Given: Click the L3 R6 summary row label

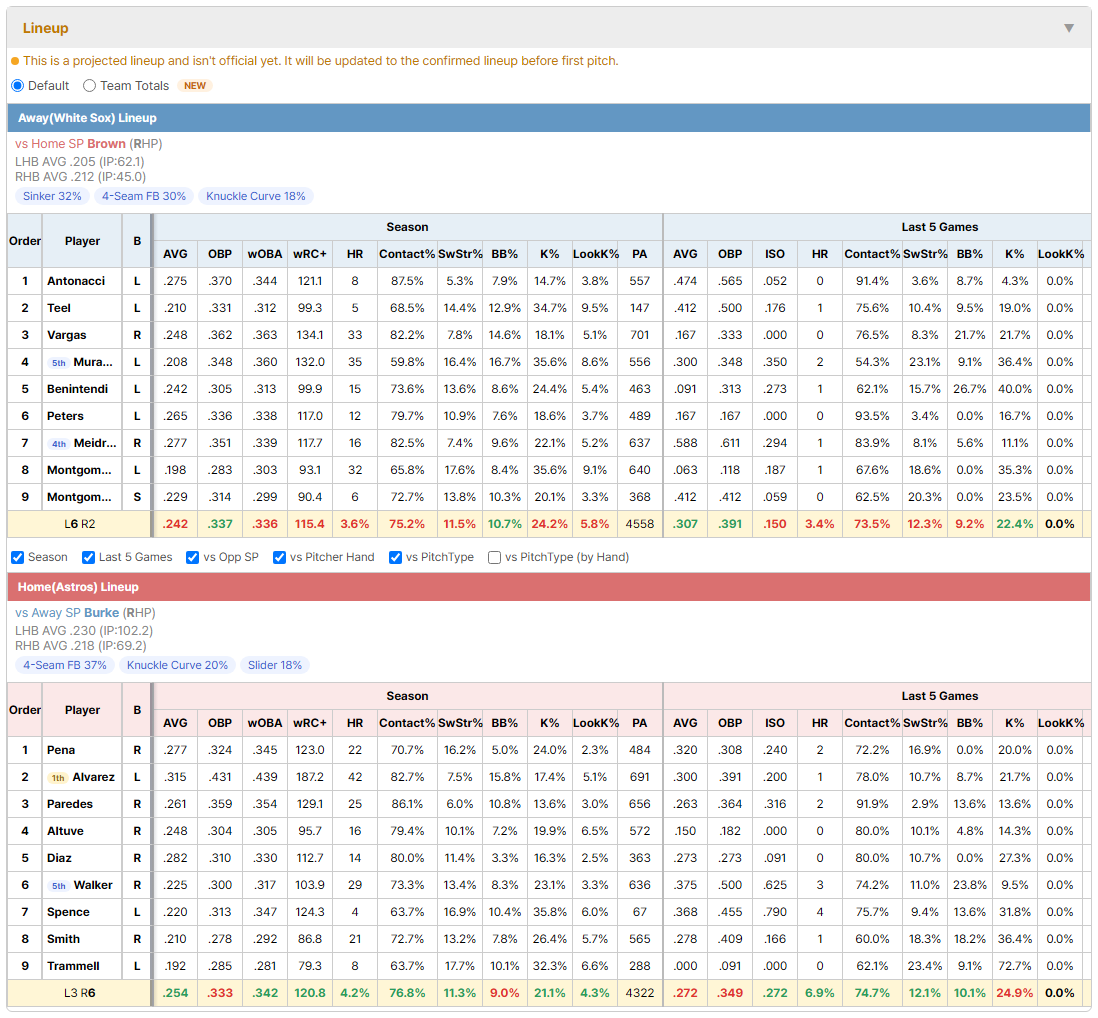Looking at the screenshot, I should (80, 993).
